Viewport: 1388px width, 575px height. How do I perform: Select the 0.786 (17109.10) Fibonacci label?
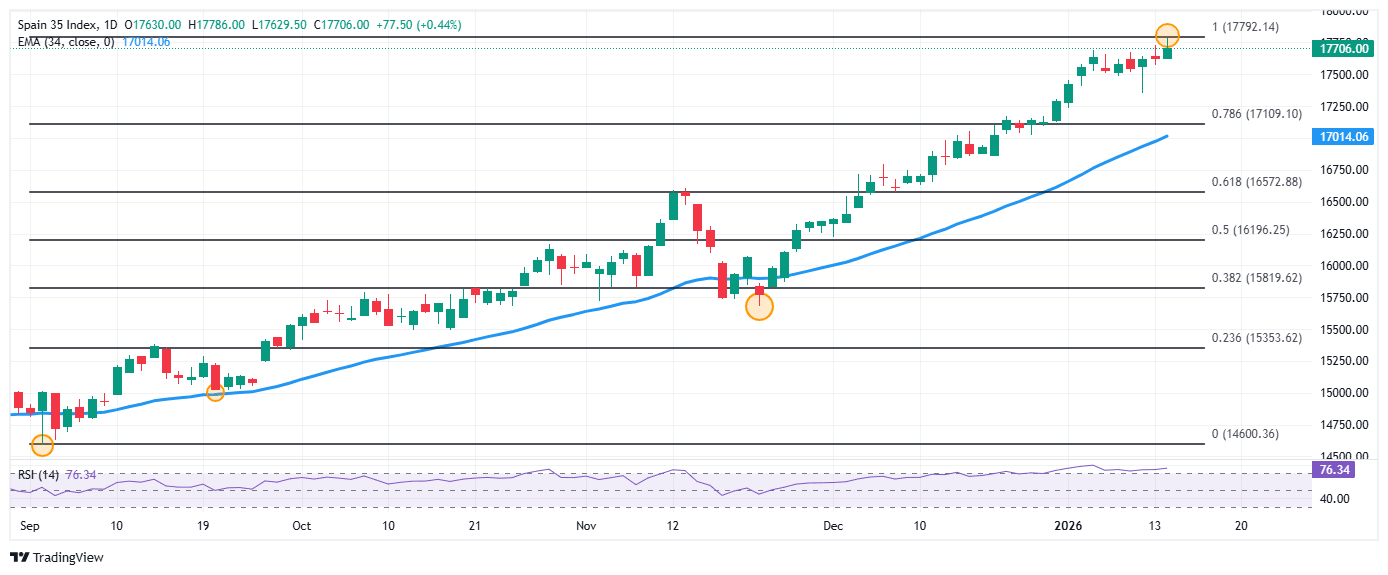1256,114
